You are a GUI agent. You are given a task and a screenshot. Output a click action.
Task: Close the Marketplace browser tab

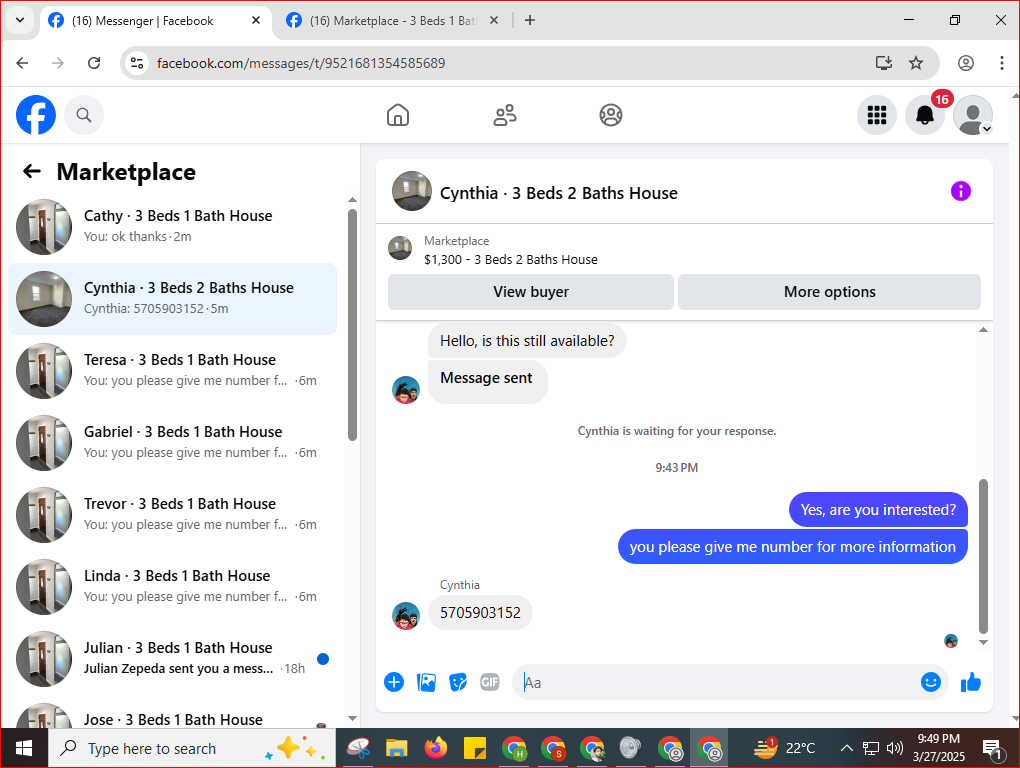click(x=494, y=20)
